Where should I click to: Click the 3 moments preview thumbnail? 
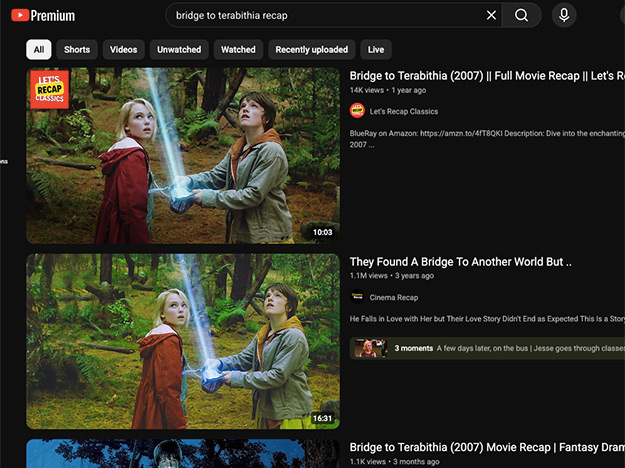[x=369, y=348]
